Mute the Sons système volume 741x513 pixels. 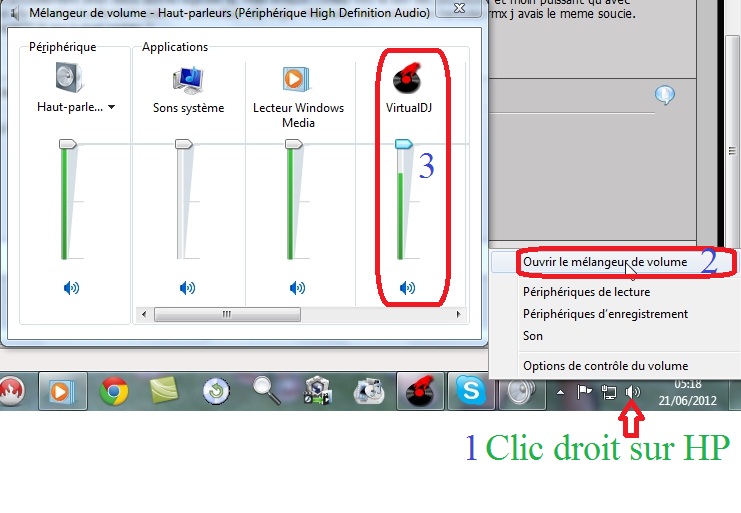point(188,287)
